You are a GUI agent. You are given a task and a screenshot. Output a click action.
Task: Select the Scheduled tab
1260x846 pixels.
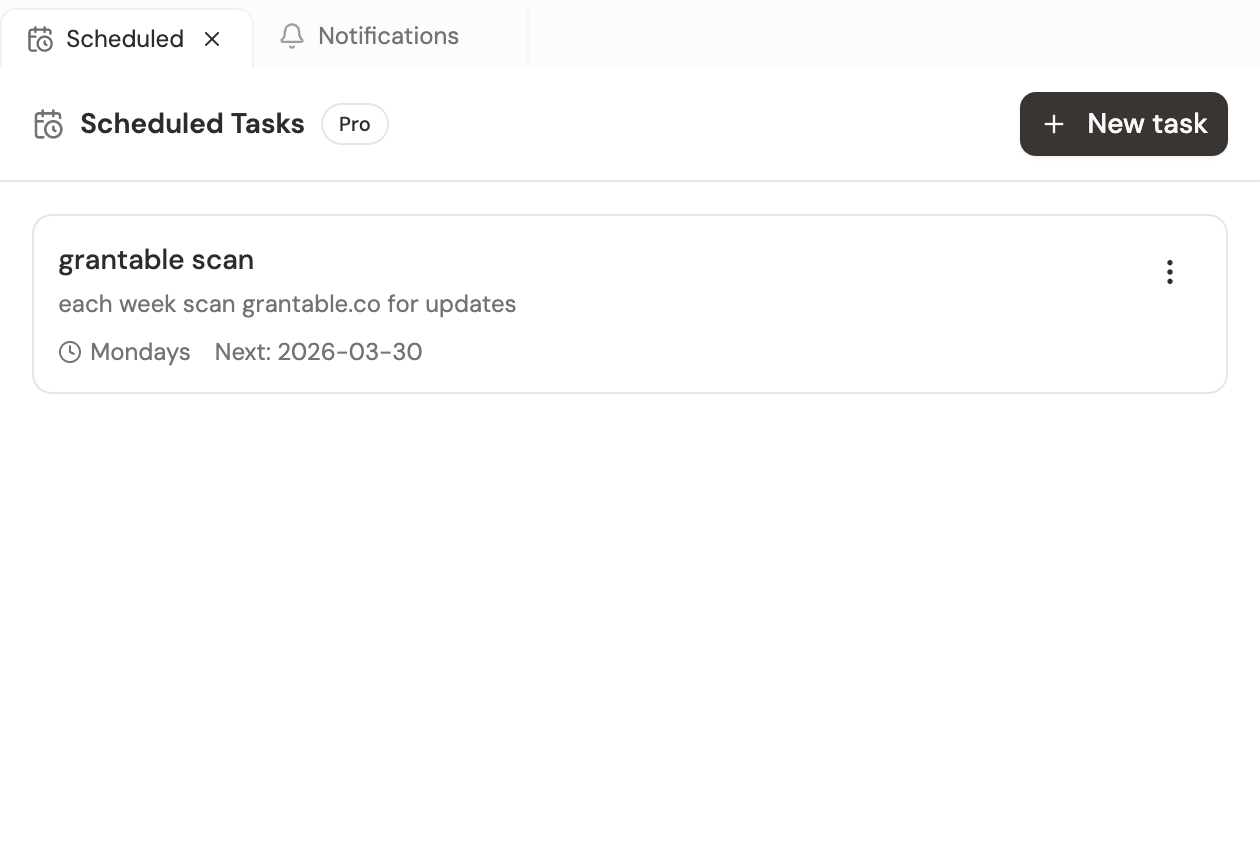[125, 38]
